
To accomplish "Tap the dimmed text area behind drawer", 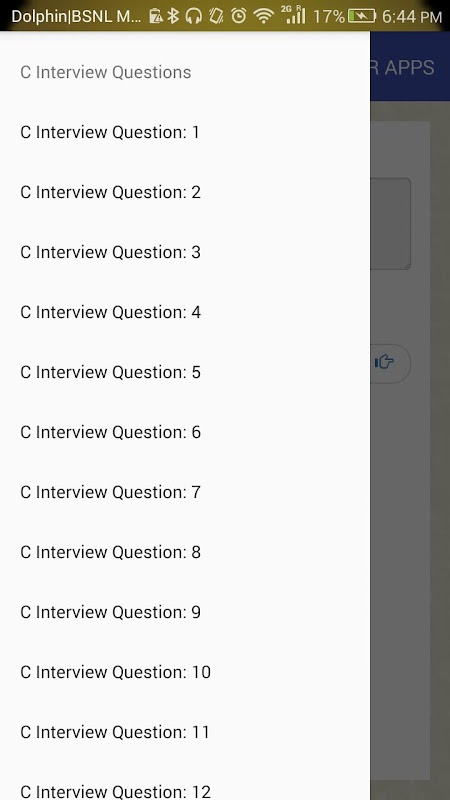I will 390,223.
